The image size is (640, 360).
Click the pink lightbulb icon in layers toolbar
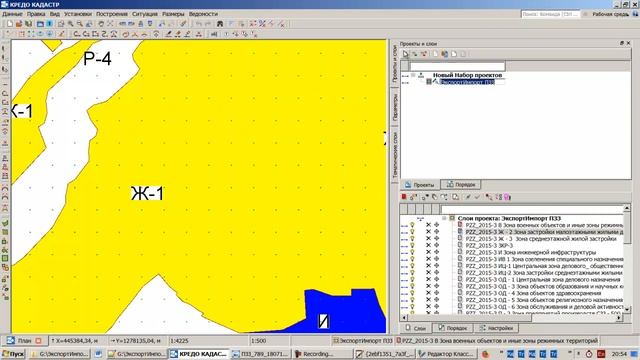(x=507, y=197)
